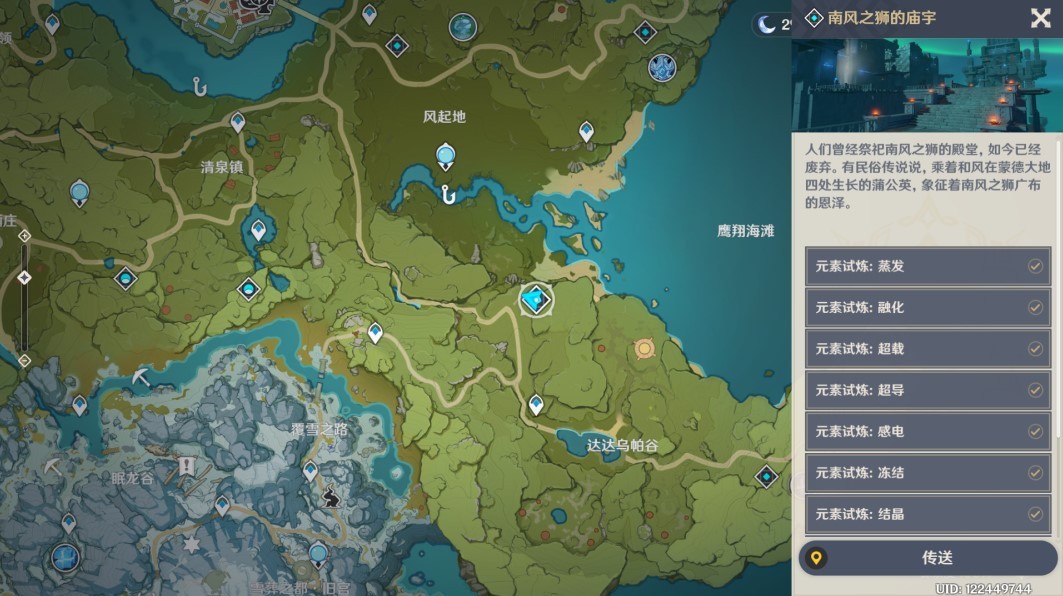The image size is (1063, 596).
Task: Open the large domain icon at the bottom-left
Action: 63,558
